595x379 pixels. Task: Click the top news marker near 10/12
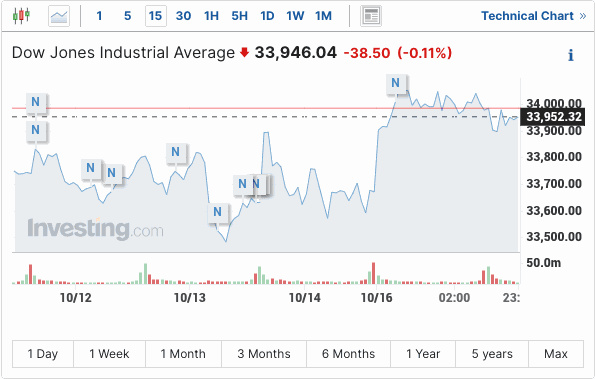[36, 102]
